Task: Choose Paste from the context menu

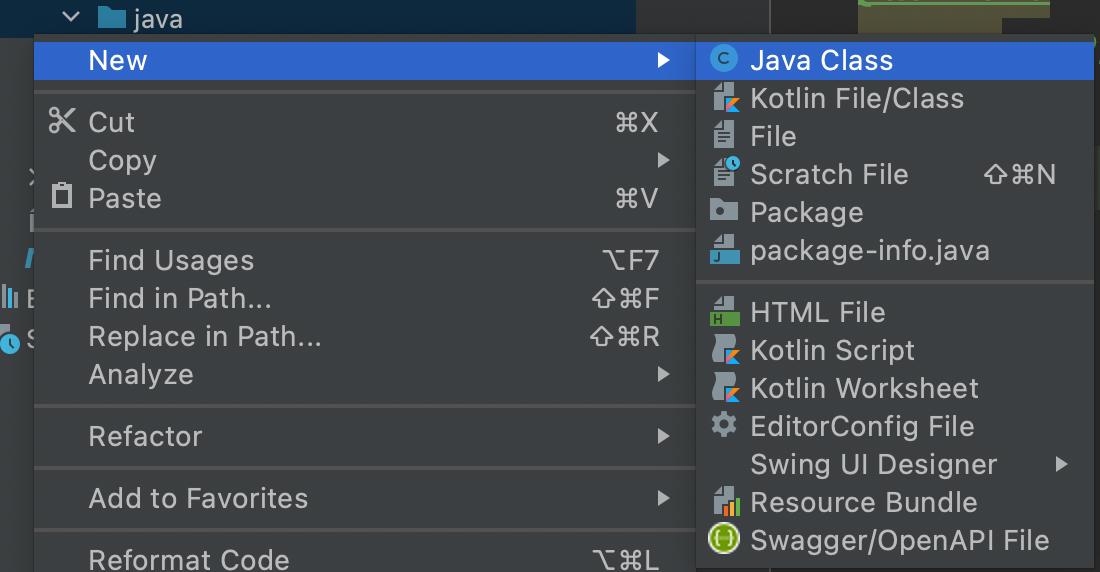Action: (365, 198)
